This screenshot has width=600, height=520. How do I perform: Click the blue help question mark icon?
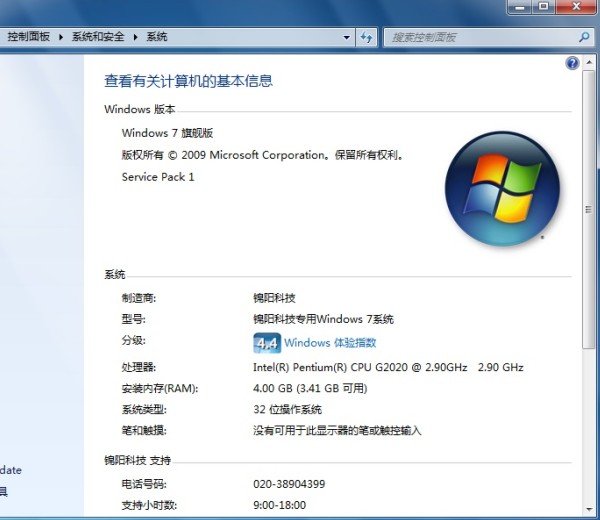coord(572,63)
